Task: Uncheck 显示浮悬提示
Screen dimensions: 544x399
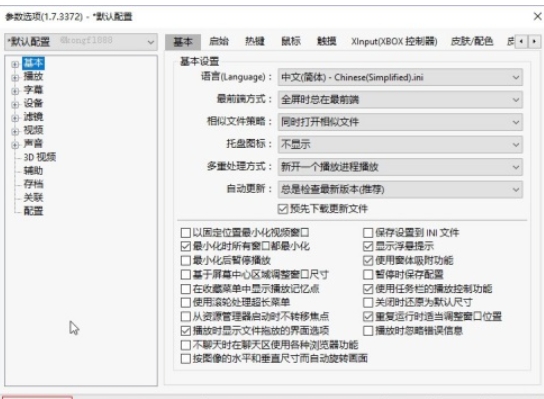Action: [368, 246]
